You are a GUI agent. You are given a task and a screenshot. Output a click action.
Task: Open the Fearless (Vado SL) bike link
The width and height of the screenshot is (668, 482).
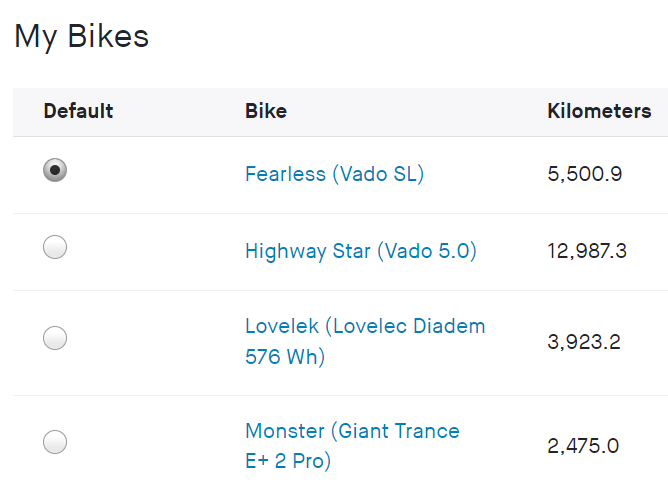click(x=334, y=174)
